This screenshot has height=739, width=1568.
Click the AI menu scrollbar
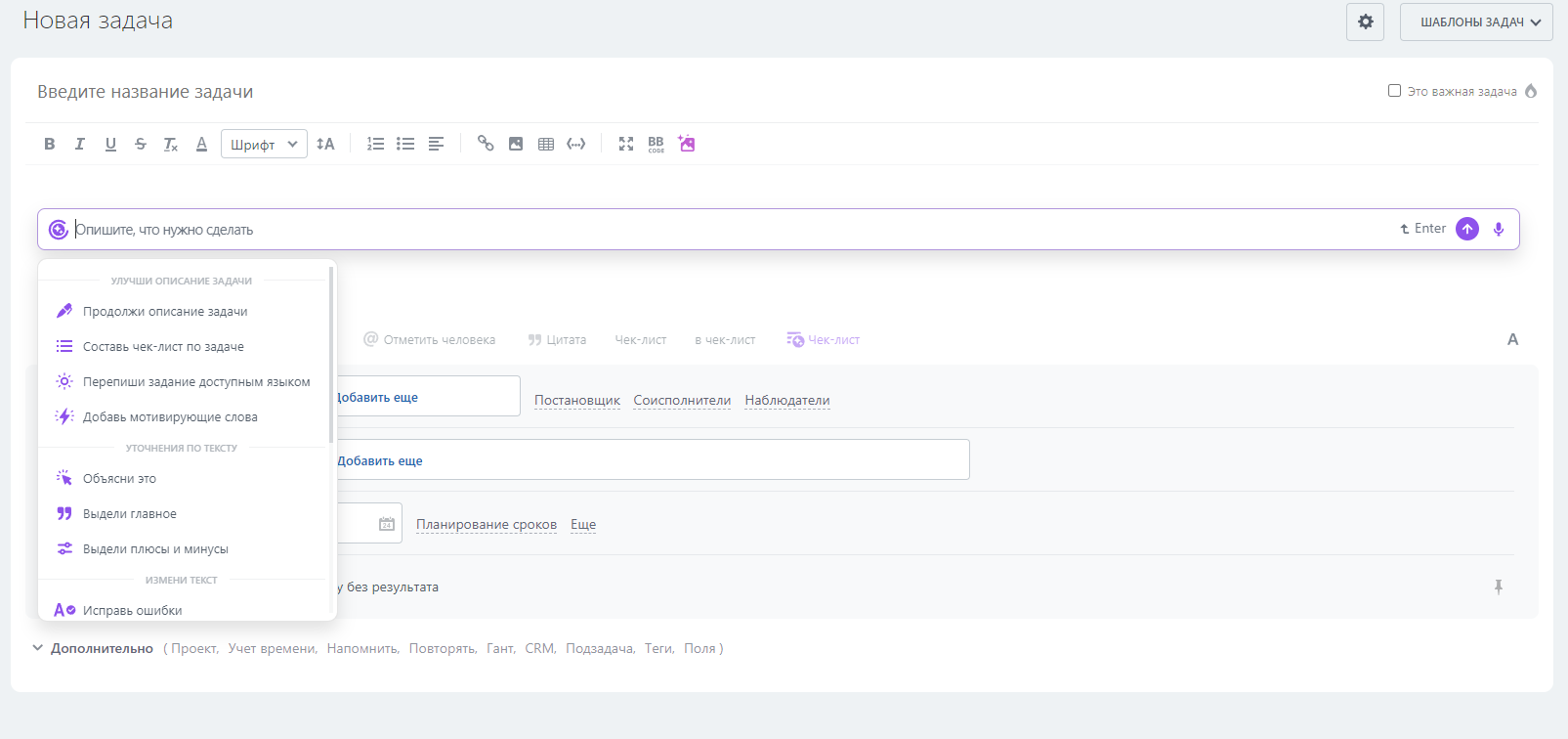[331, 354]
